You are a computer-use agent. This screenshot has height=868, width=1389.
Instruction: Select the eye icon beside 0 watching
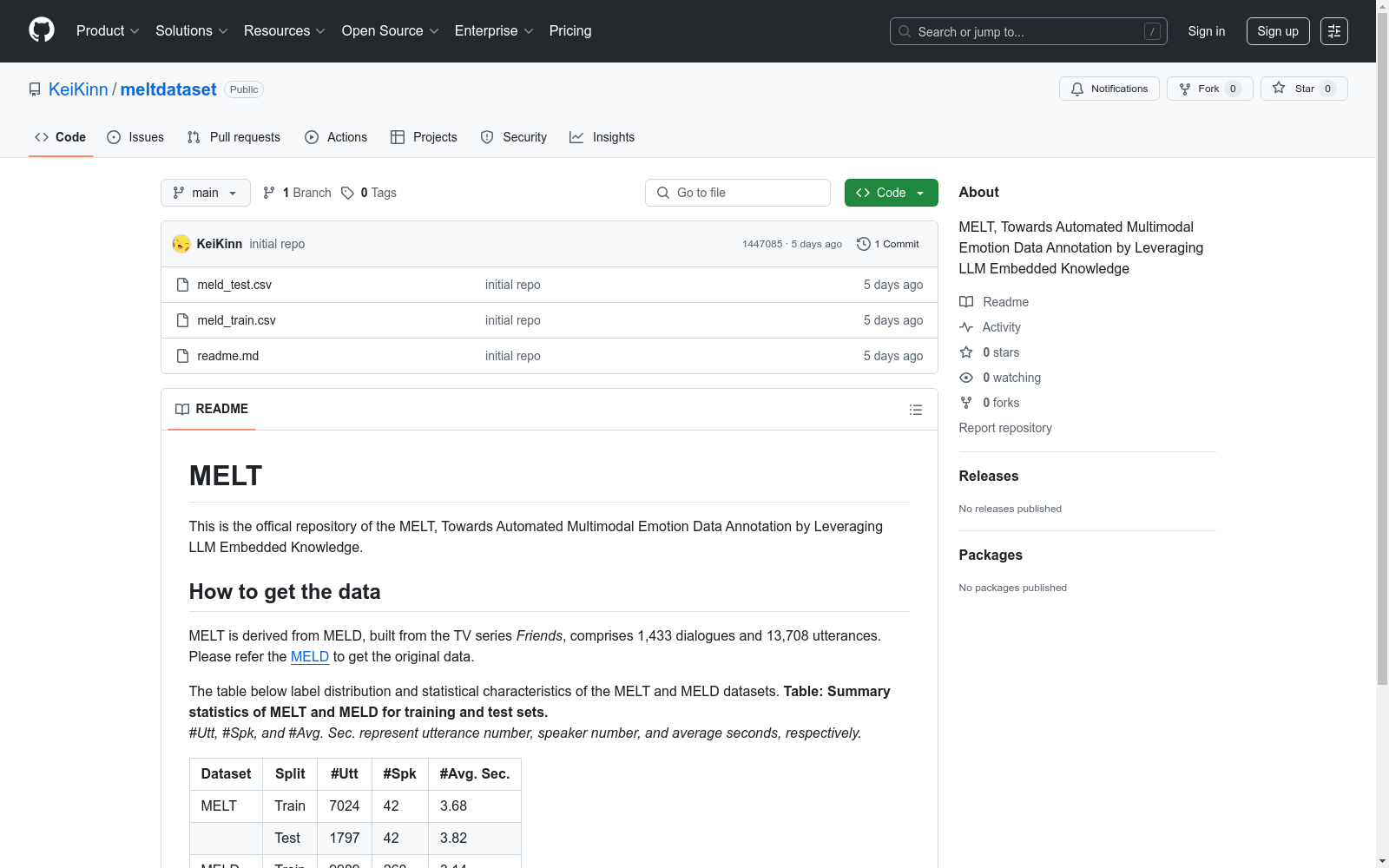coord(966,378)
